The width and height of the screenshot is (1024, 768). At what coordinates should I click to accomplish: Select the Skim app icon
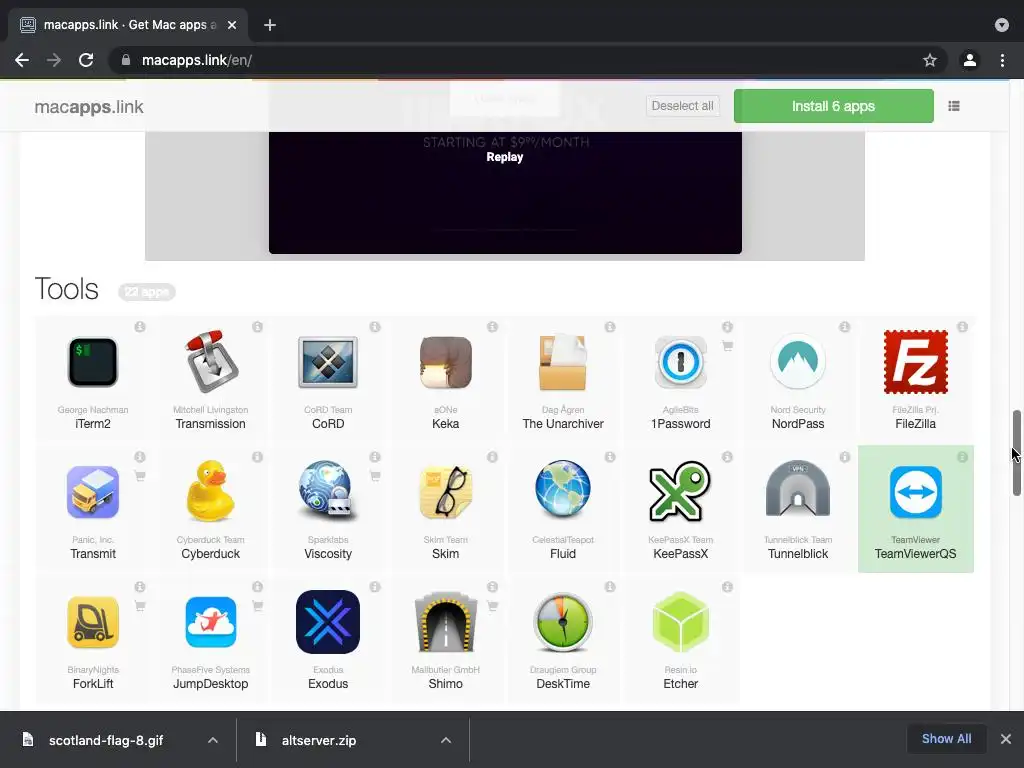tap(445, 492)
